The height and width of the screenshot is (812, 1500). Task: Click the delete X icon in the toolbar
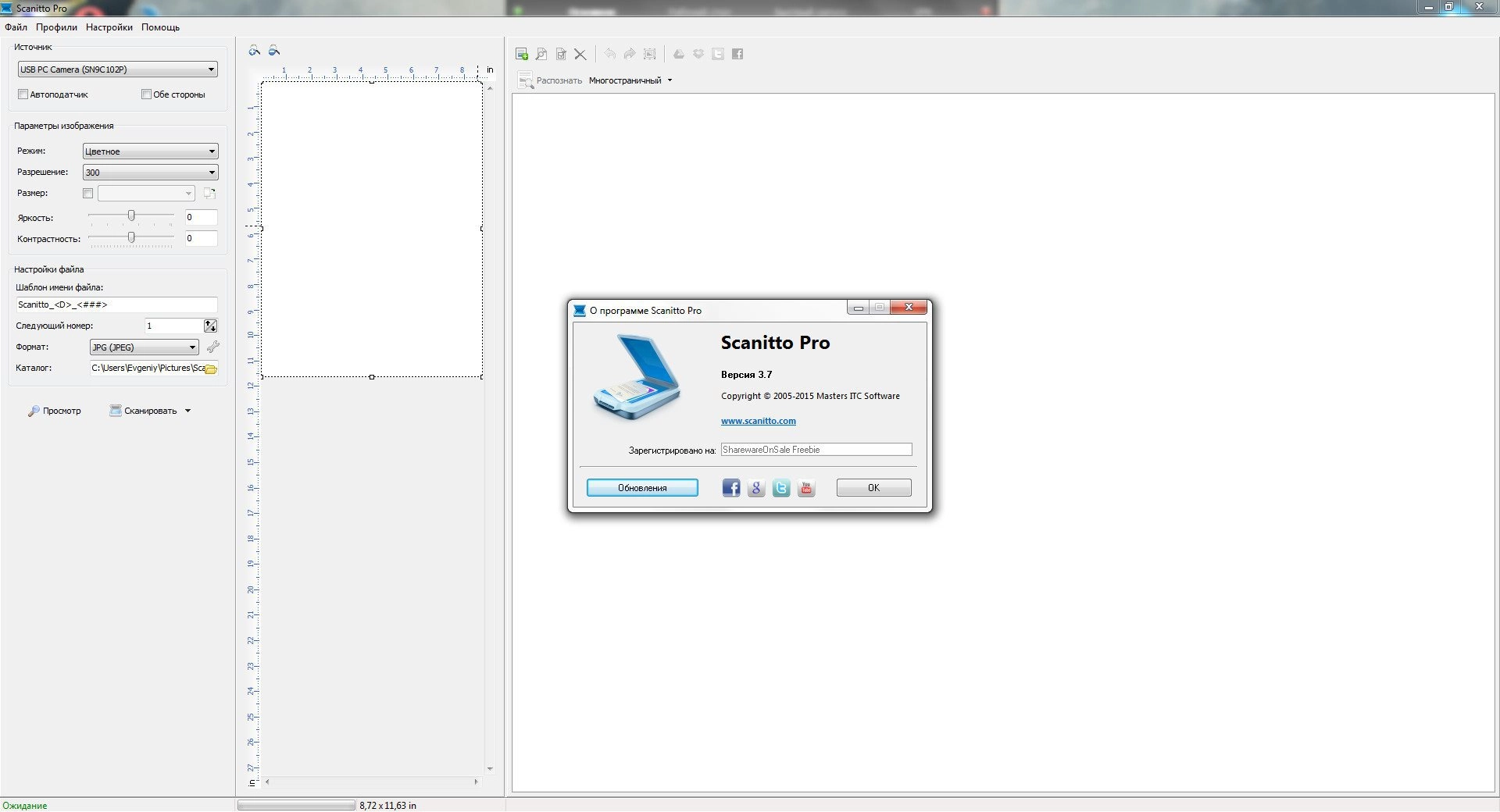tap(580, 54)
